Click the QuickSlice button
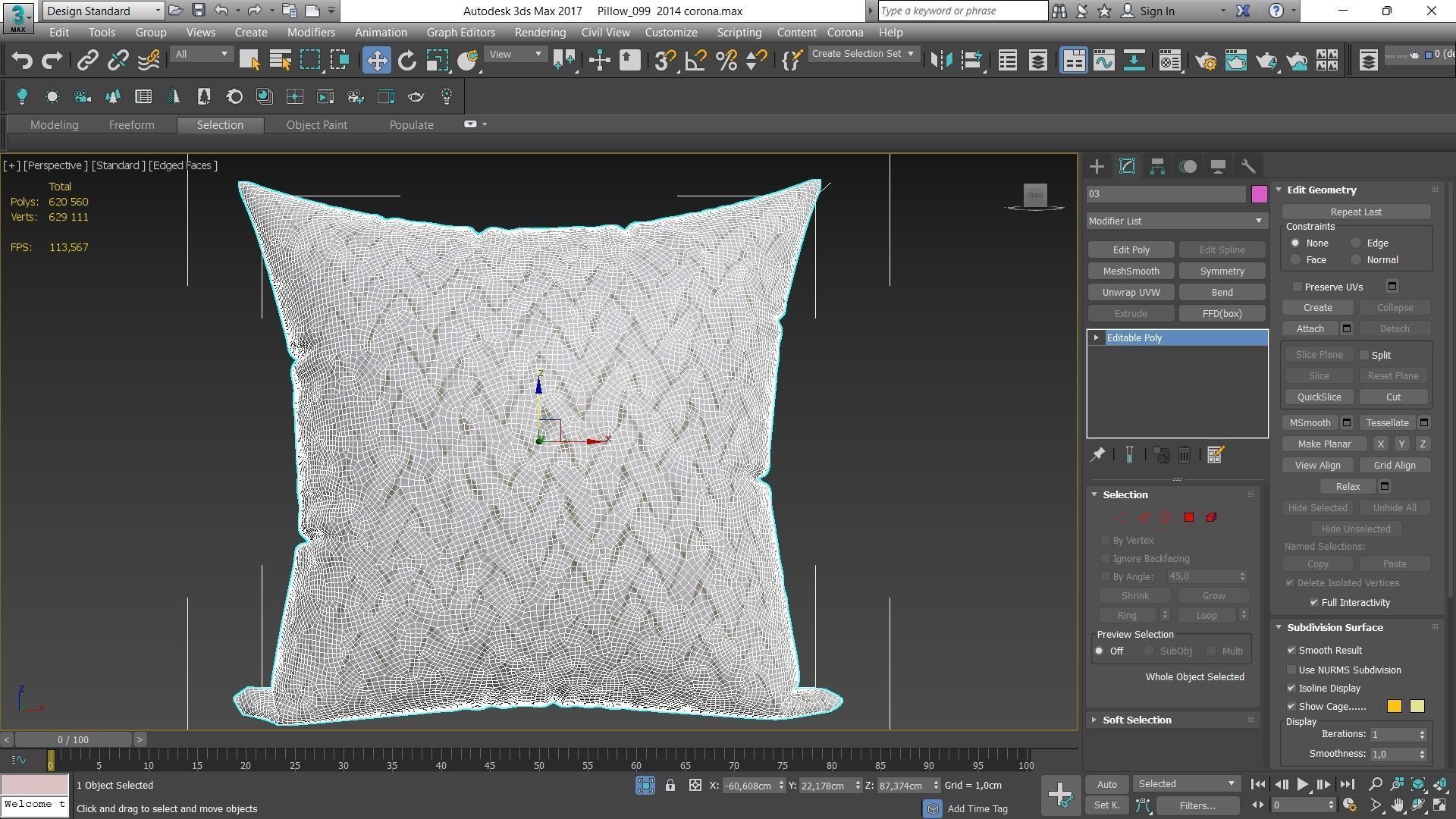The image size is (1456, 819). tap(1319, 397)
